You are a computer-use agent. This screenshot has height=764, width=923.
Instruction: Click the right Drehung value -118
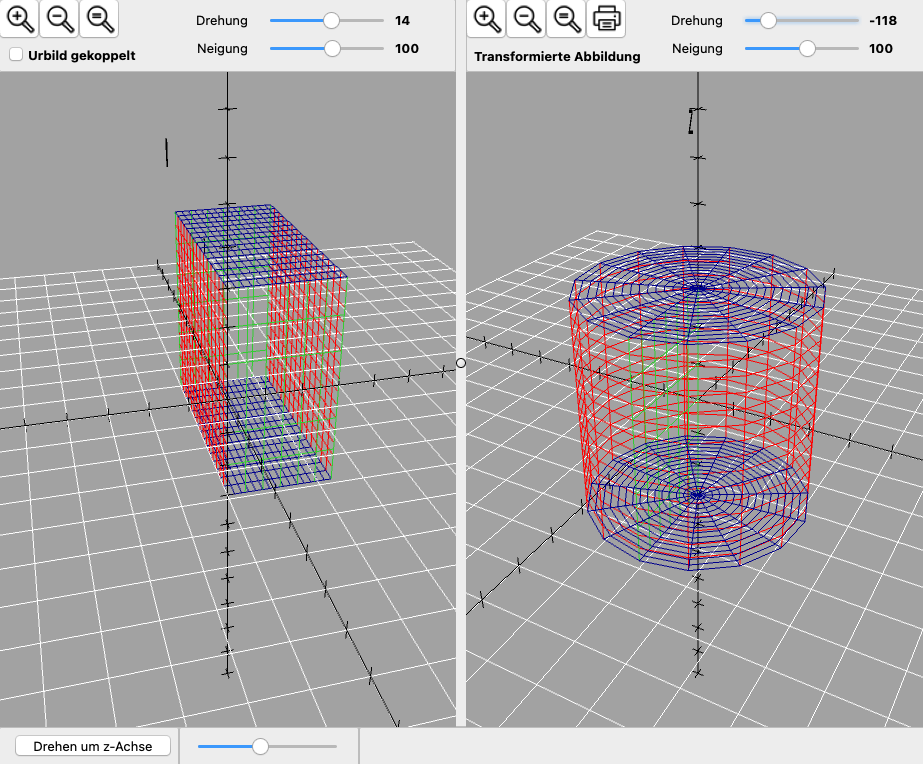881,20
